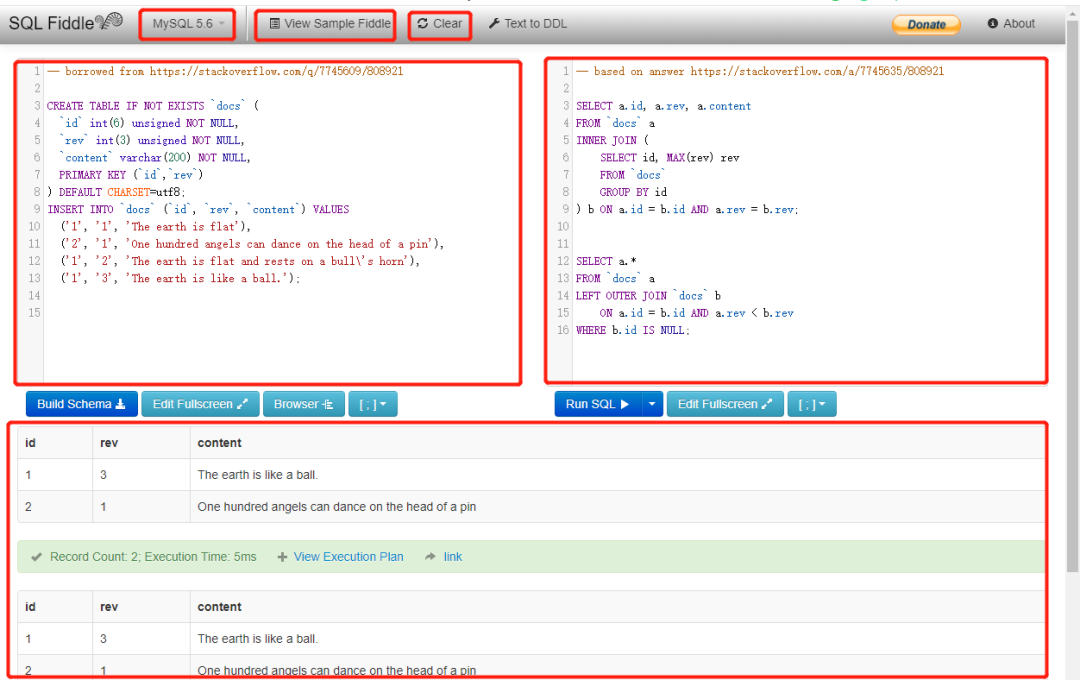Viewport: 1080px width, 680px height.
Task: Expand schema panel query terminator dropdown
Action: 373,404
